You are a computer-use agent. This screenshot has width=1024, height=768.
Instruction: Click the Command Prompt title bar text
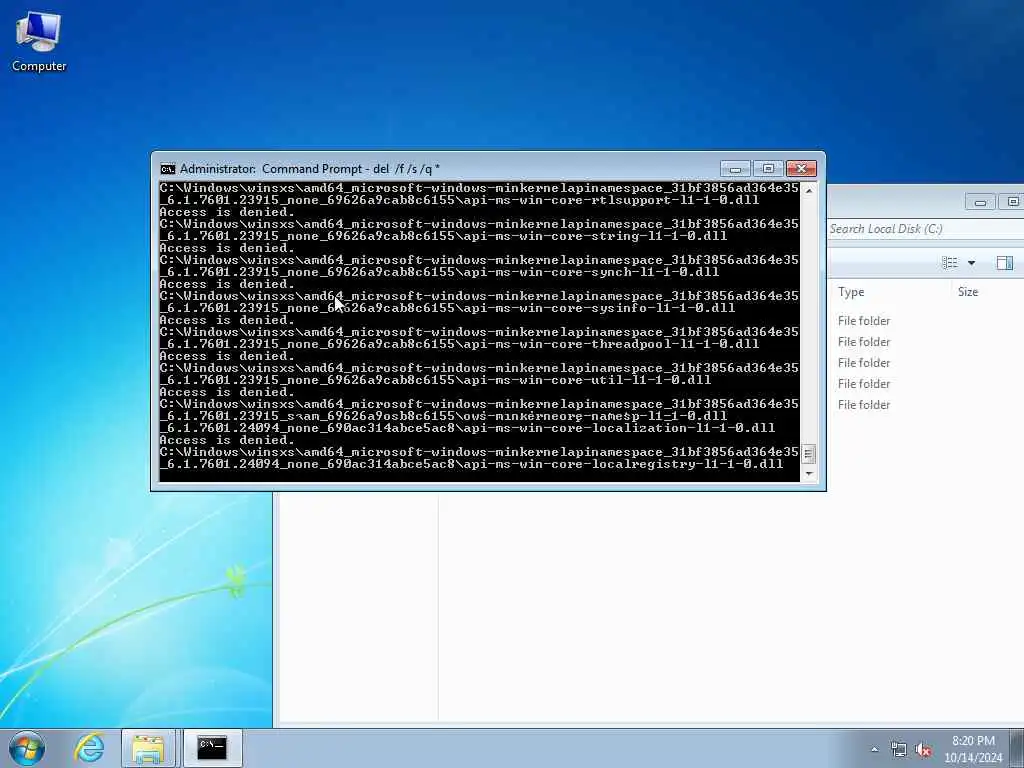310,169
